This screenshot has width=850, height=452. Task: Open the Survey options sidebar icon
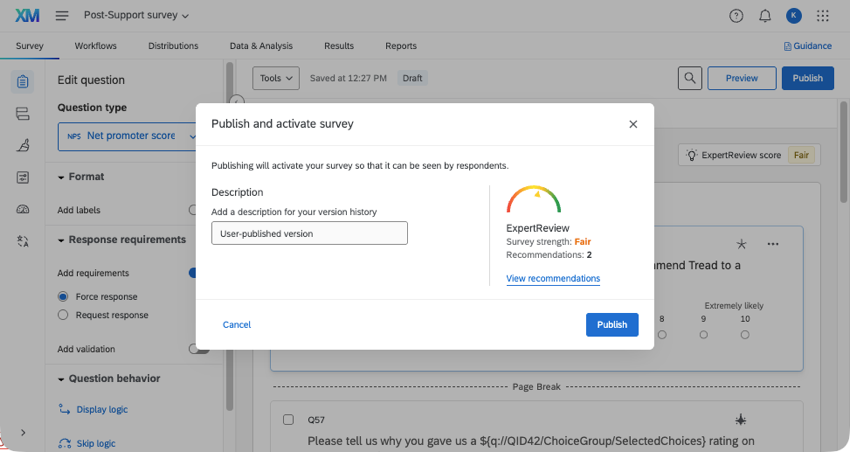click(22, 177)
